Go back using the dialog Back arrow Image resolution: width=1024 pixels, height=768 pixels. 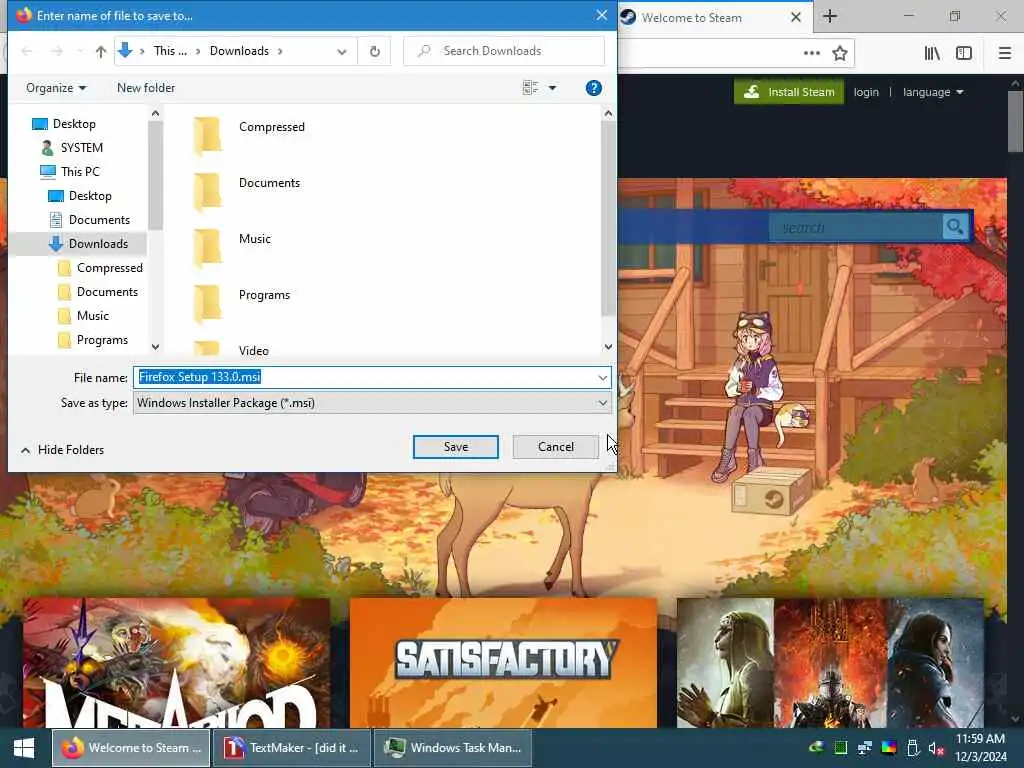(27, 51)
